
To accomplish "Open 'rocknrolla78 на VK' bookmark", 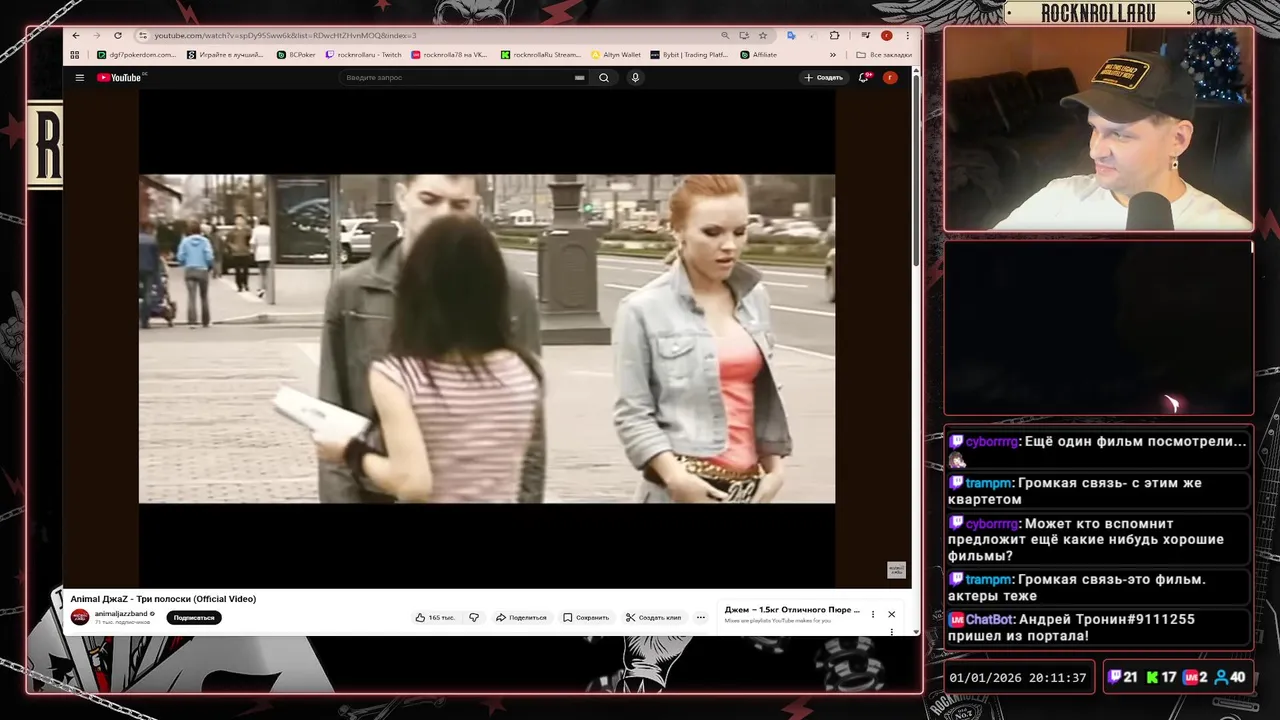I will [449, 55].
